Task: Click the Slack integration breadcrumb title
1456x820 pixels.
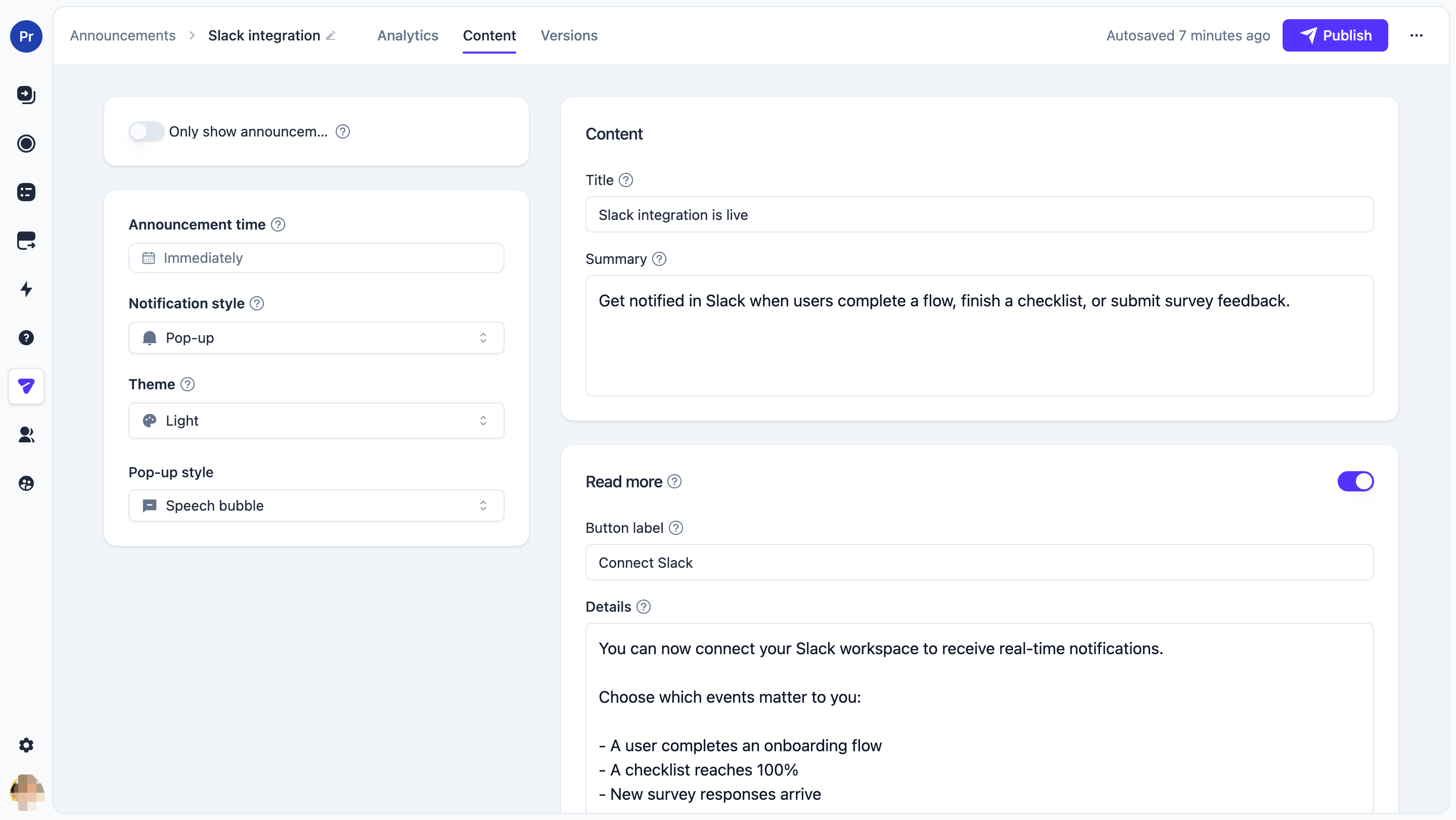Action: click(264, 35)
